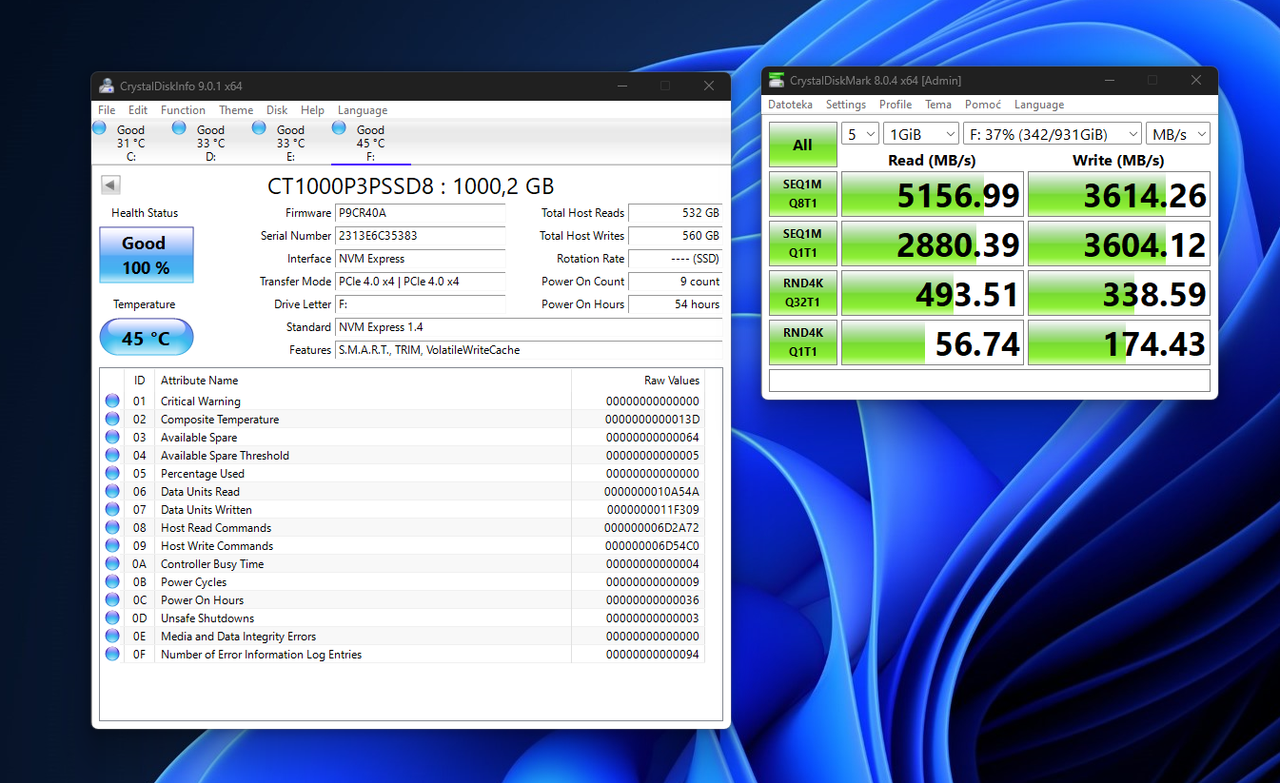The height and width of the screenshot is (783, 1280).
Task: Click Power On Count value 9 count
Action: click(675, 282)
